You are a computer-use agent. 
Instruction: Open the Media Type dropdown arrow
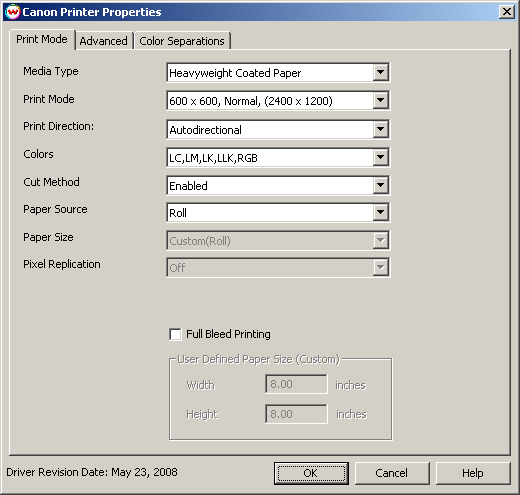click(380, 72)
